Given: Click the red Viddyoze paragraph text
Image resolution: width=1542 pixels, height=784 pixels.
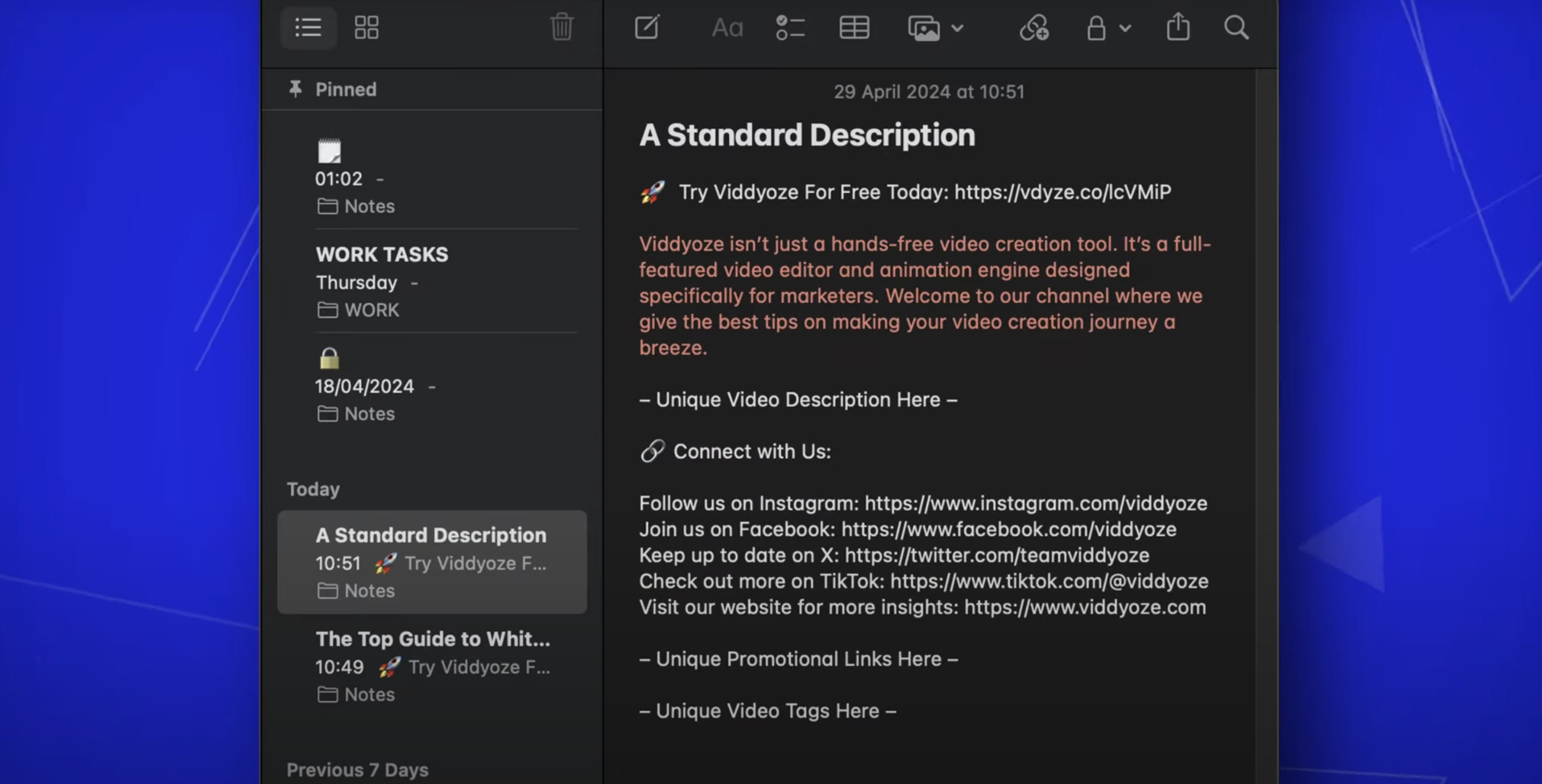Looking at the screenshot, I should click(x=925, y=295).
